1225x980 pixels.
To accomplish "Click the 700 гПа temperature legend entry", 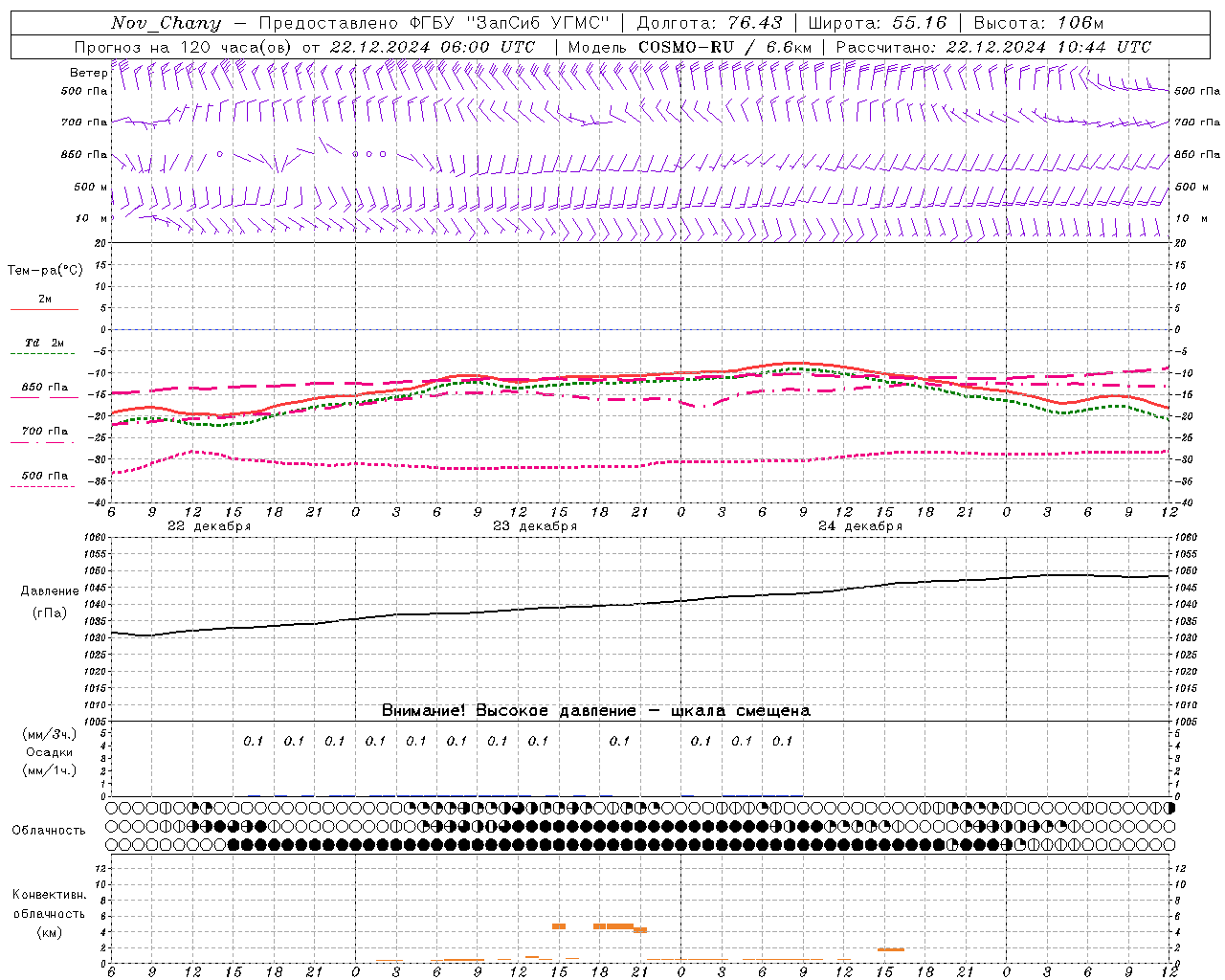I will pyautogui.click(x=44, y=432).
